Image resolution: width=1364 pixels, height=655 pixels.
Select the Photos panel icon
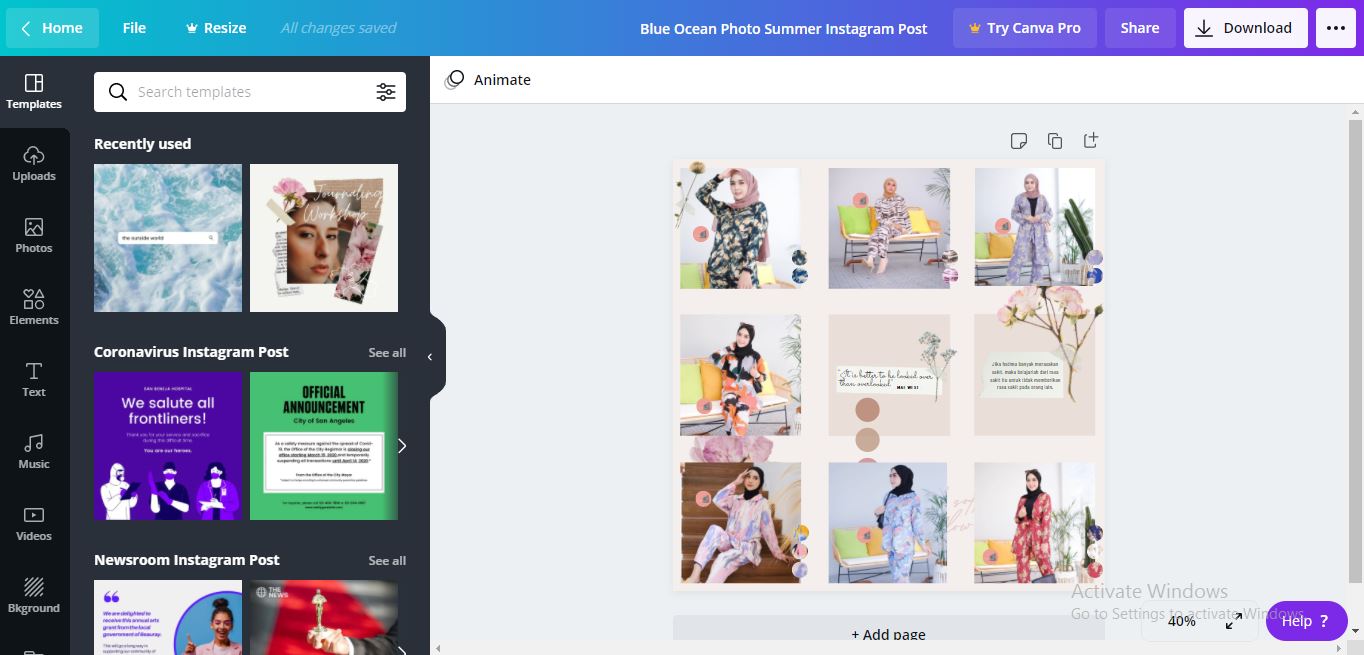(x=34, y=237)
